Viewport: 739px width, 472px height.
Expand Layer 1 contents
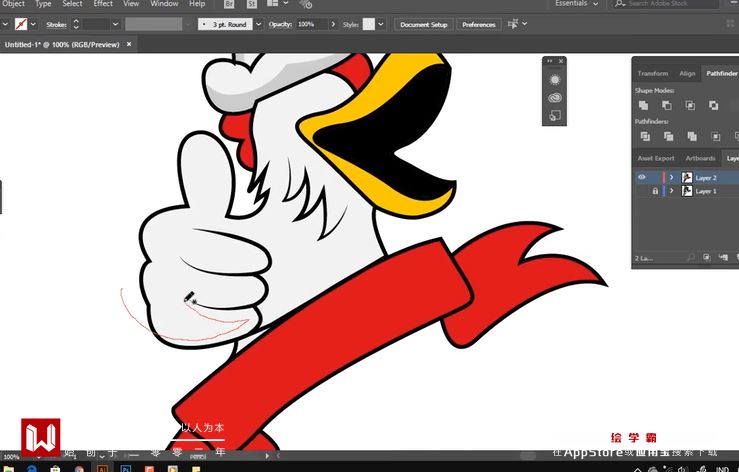(672, 191)
